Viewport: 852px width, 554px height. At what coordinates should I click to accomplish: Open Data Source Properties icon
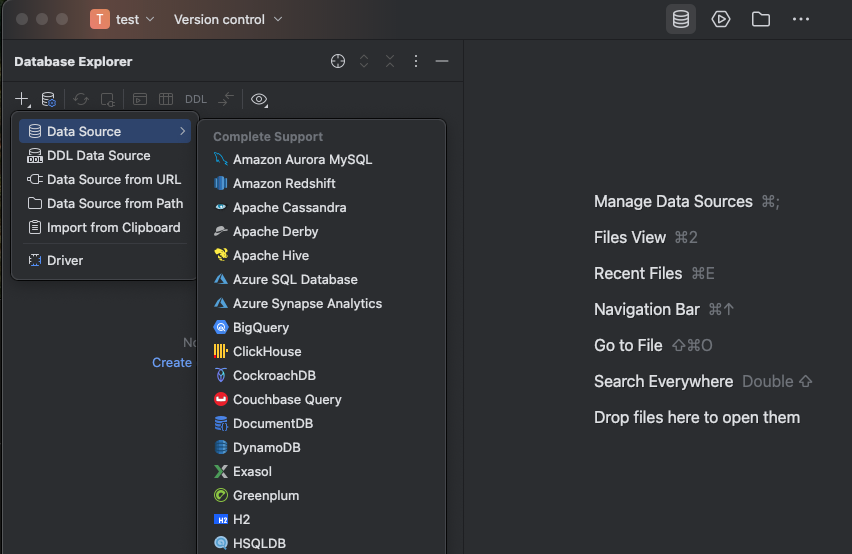48,99
